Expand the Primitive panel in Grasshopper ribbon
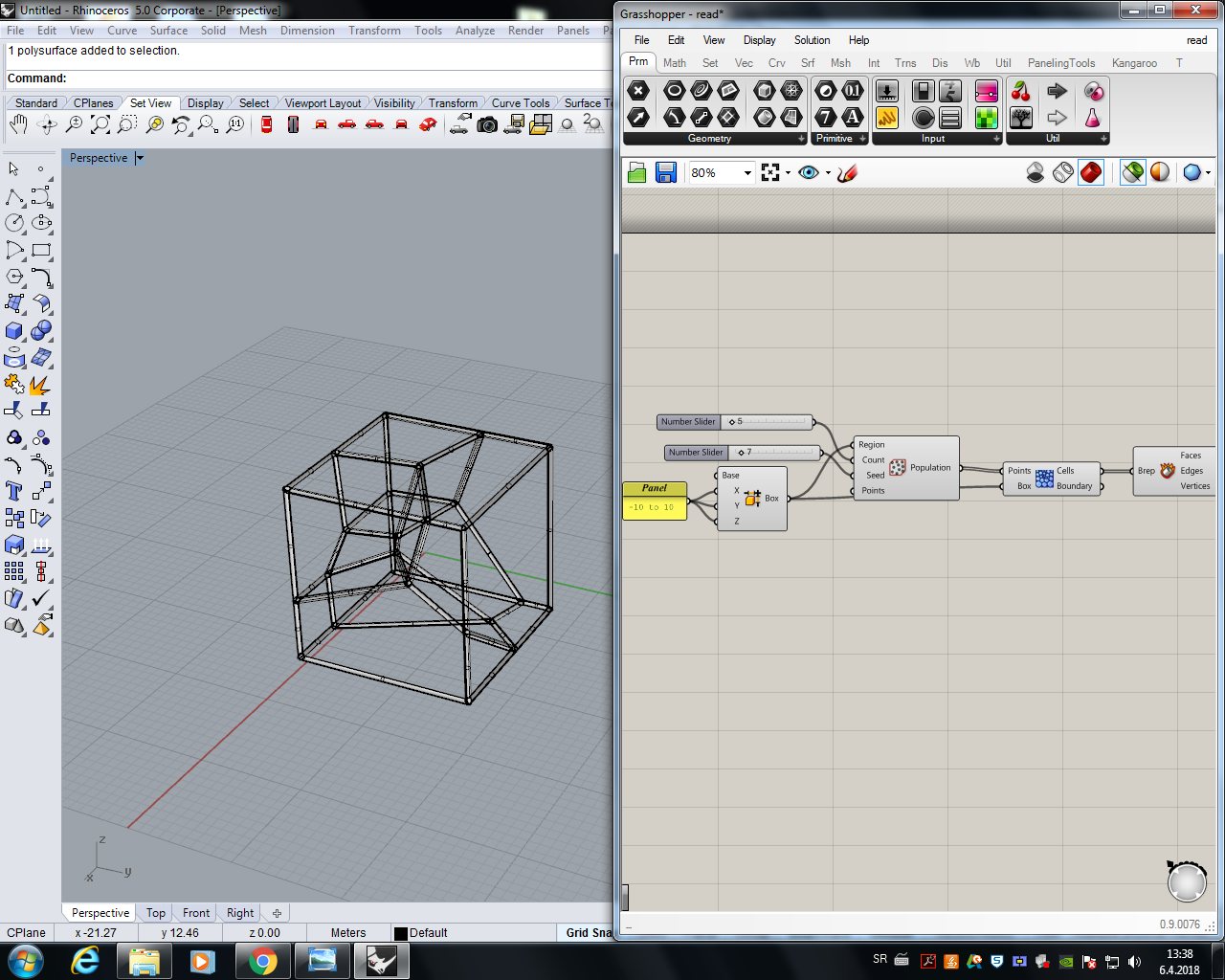The height and width of the screenshot is (980, 1225). pyautogui.click(x=863, y=139)
